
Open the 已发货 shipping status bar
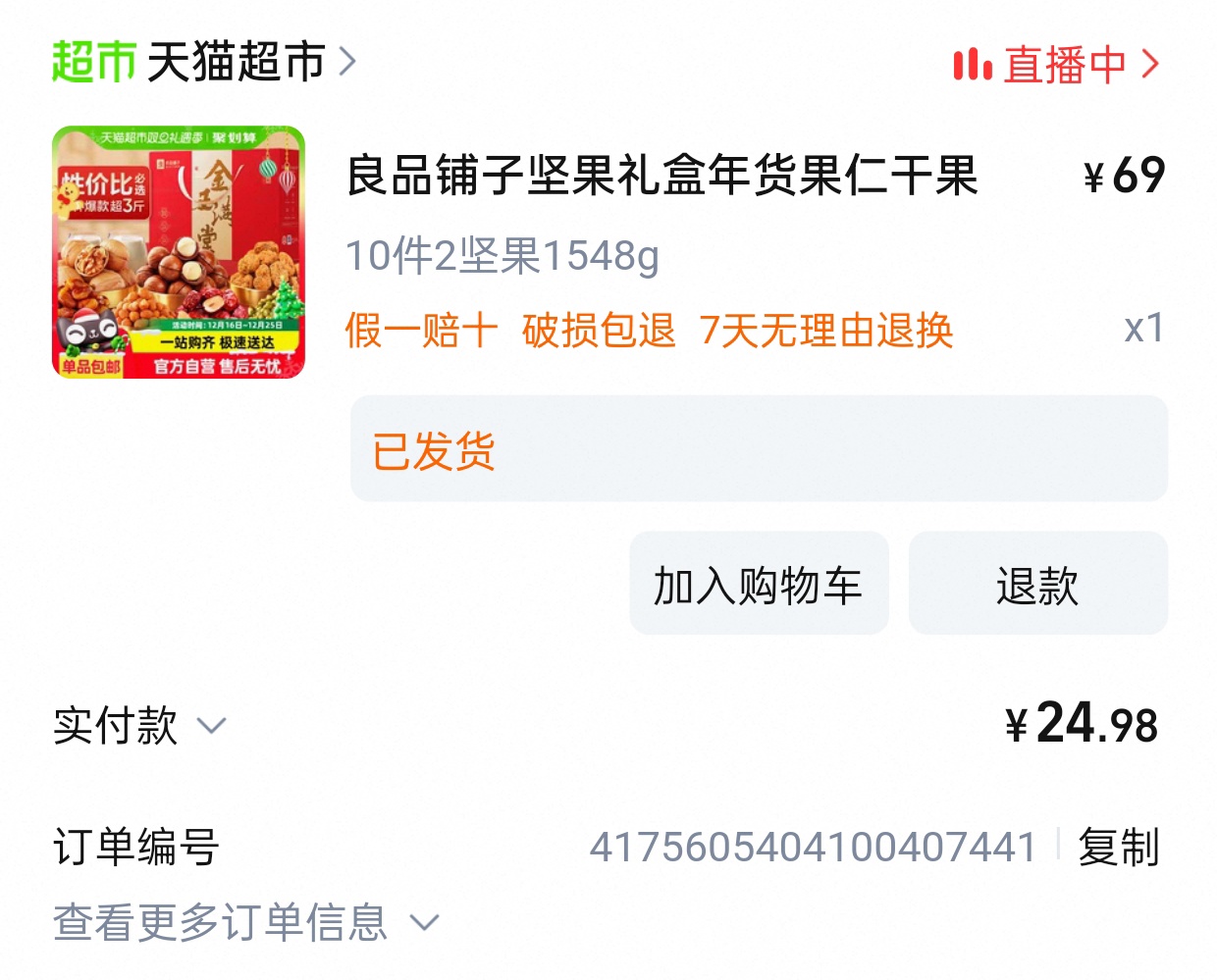pos(759,449)
